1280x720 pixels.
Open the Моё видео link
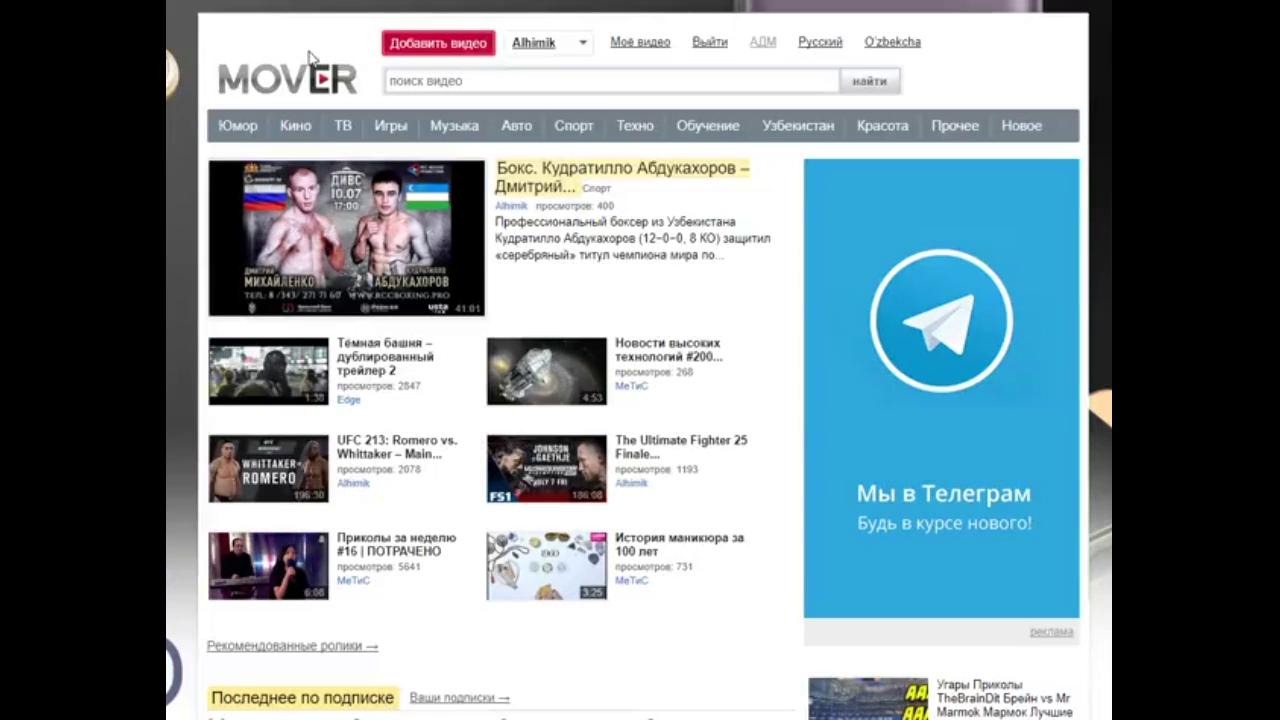[x=640, y=42]
